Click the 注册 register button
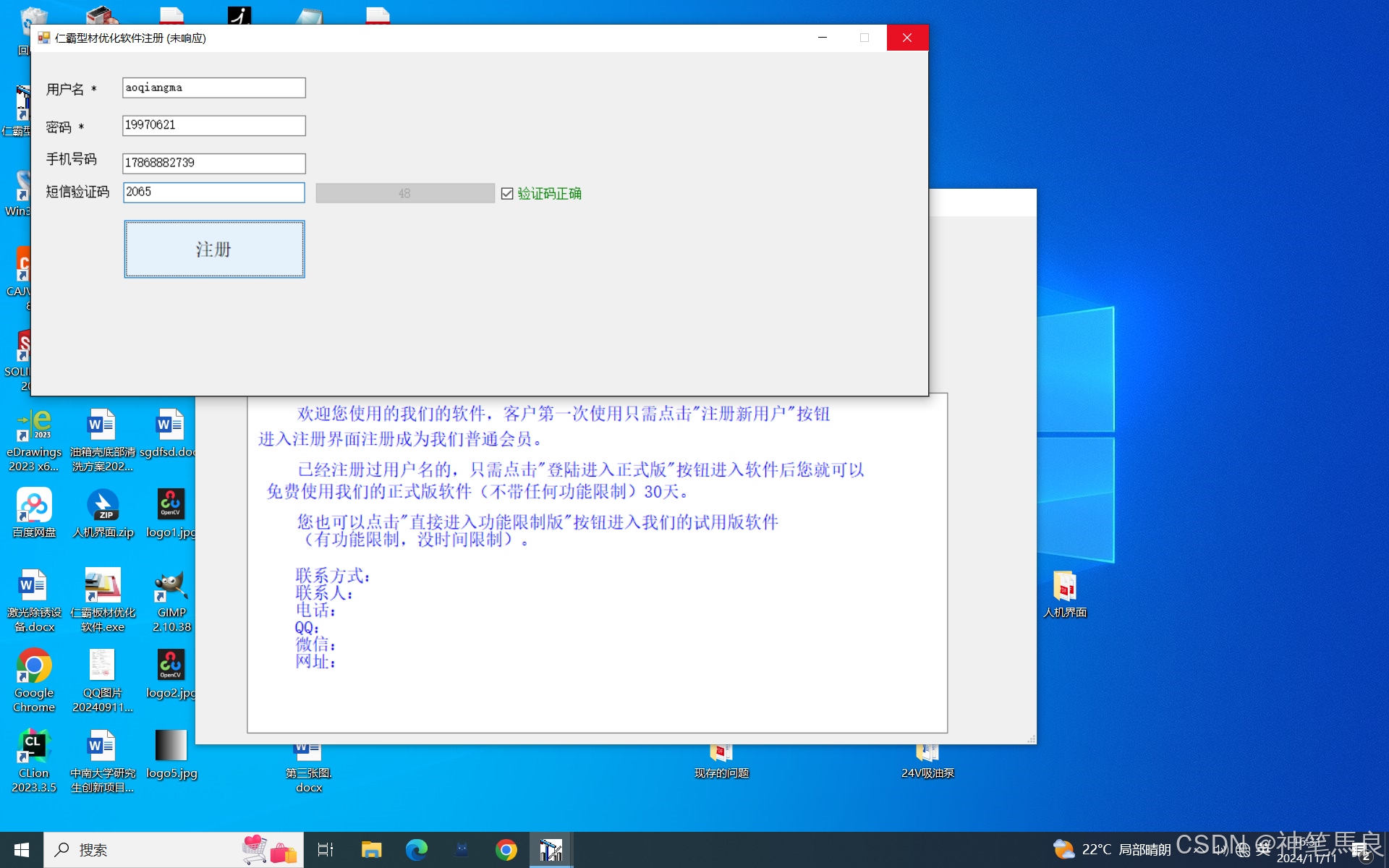The width and height of the screenshot is (1389, 868). pos(214,249)
